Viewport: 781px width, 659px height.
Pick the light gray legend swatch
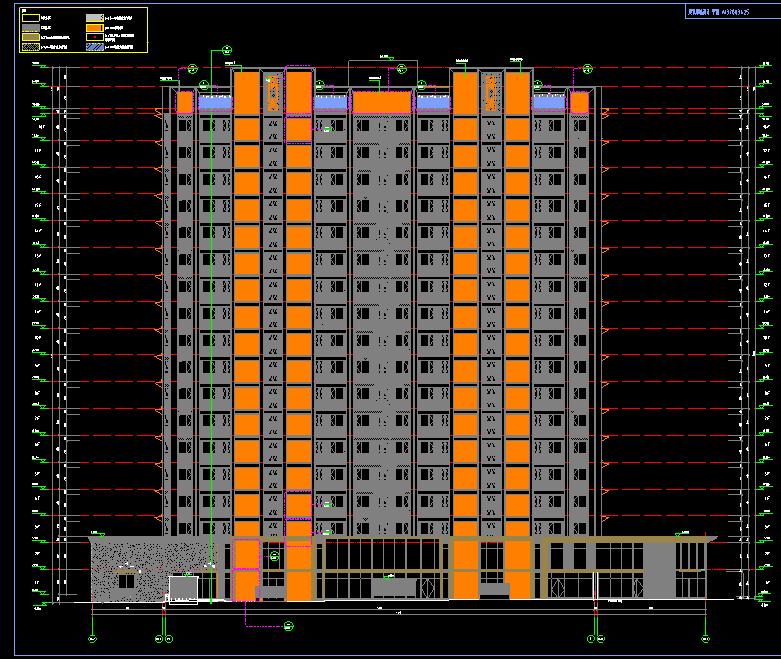click(x=95, y=18)
